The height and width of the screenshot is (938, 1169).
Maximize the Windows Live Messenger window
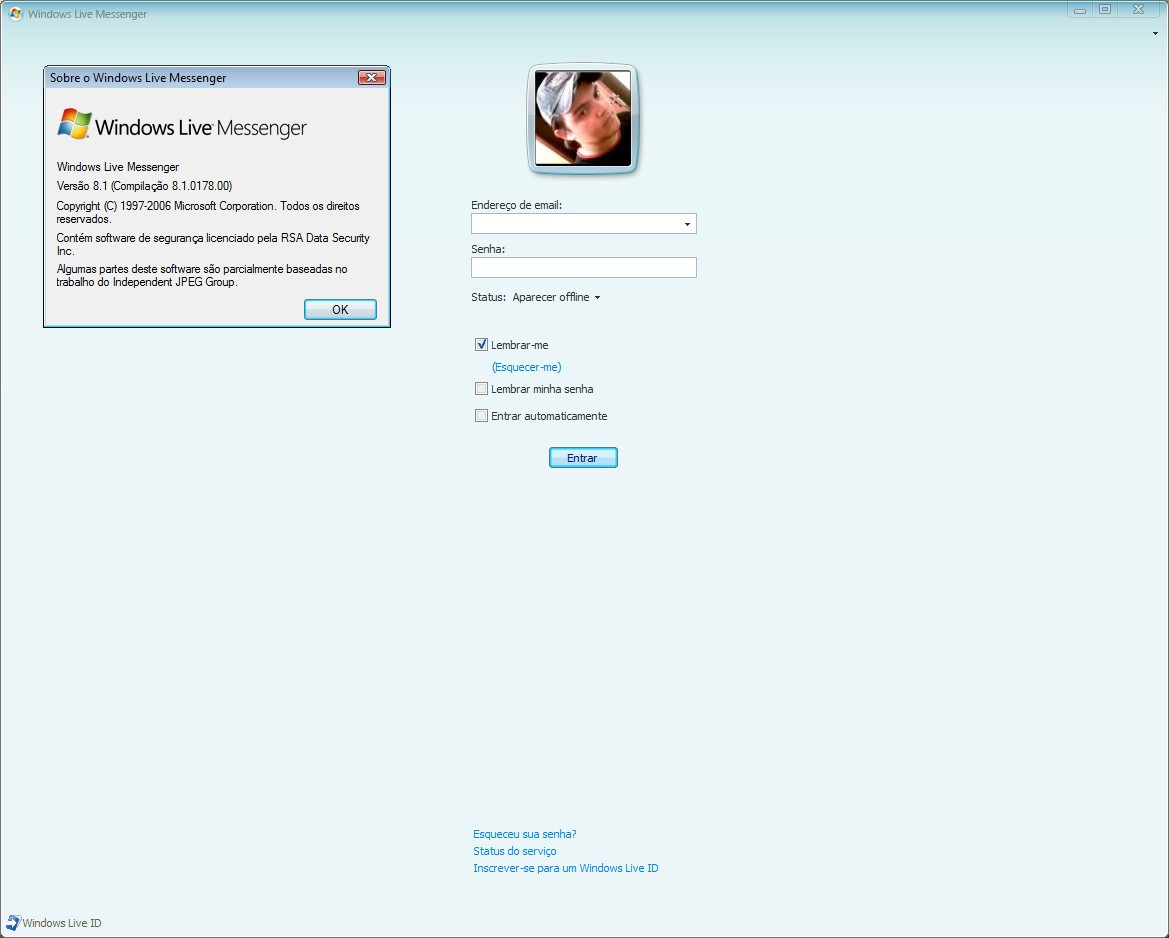tap(1106, 10)
